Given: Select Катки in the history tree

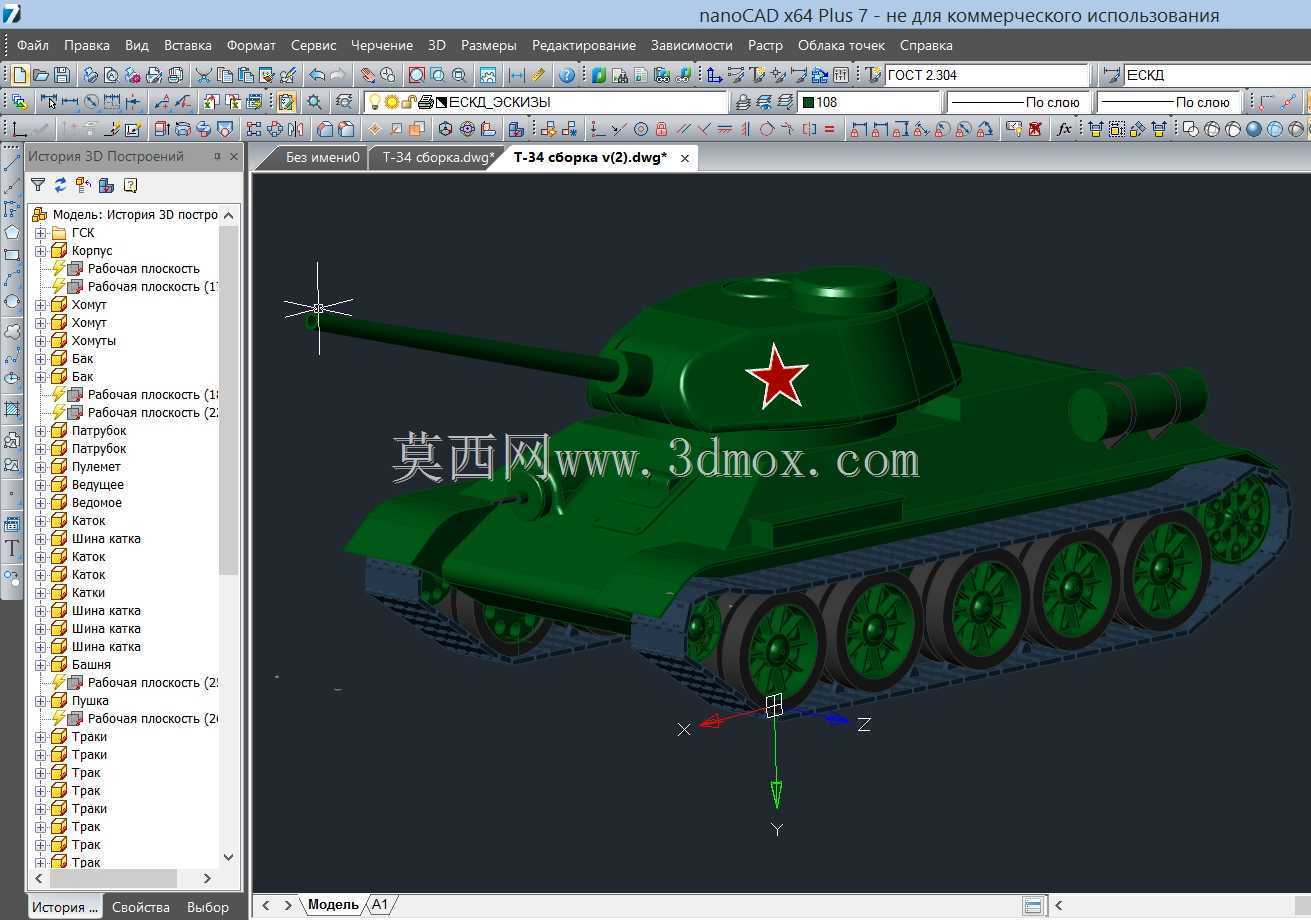Looking at the screenshot, I should click(88, 593).
